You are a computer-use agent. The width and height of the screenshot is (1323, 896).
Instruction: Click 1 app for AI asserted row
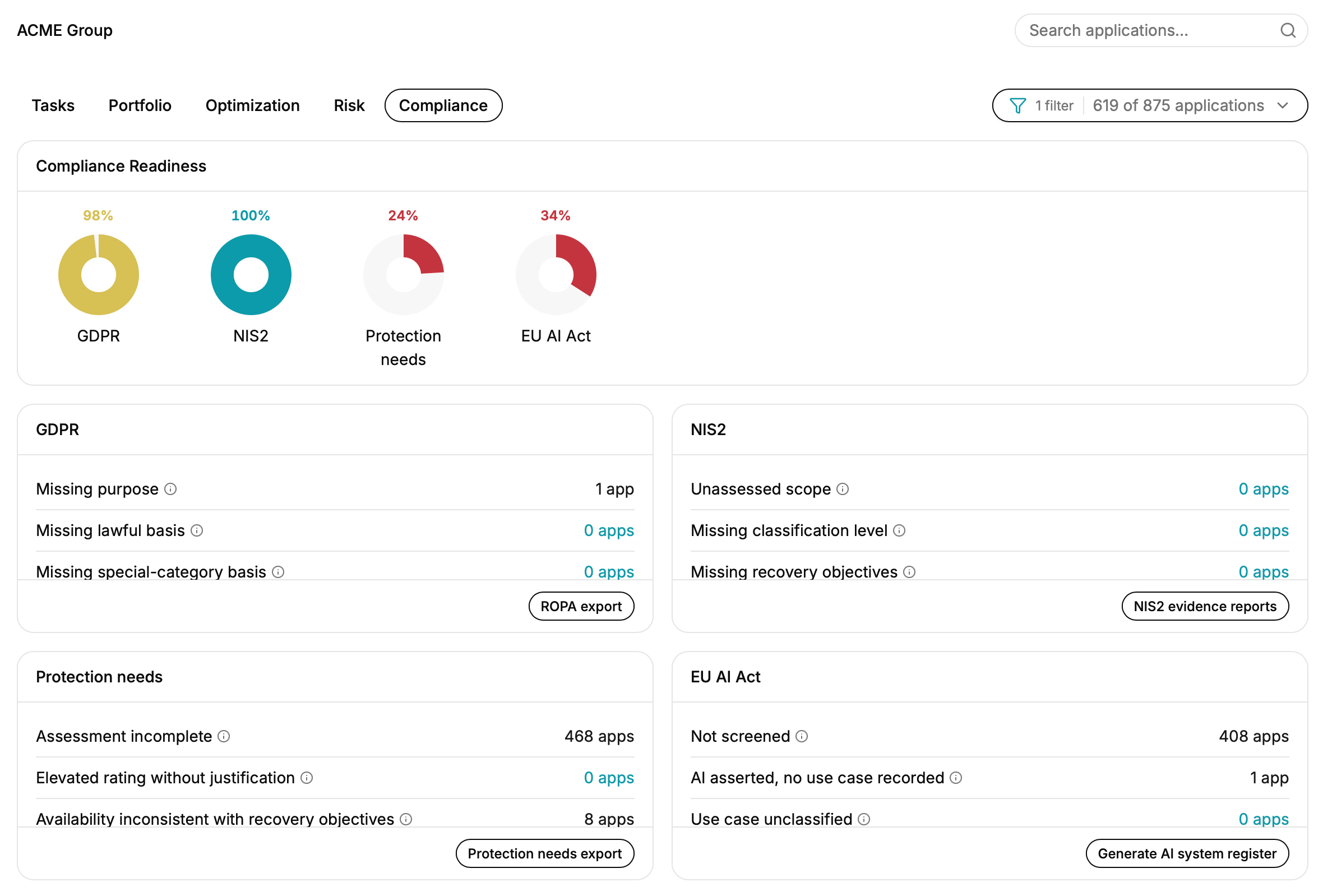[x=1269, y=778]
